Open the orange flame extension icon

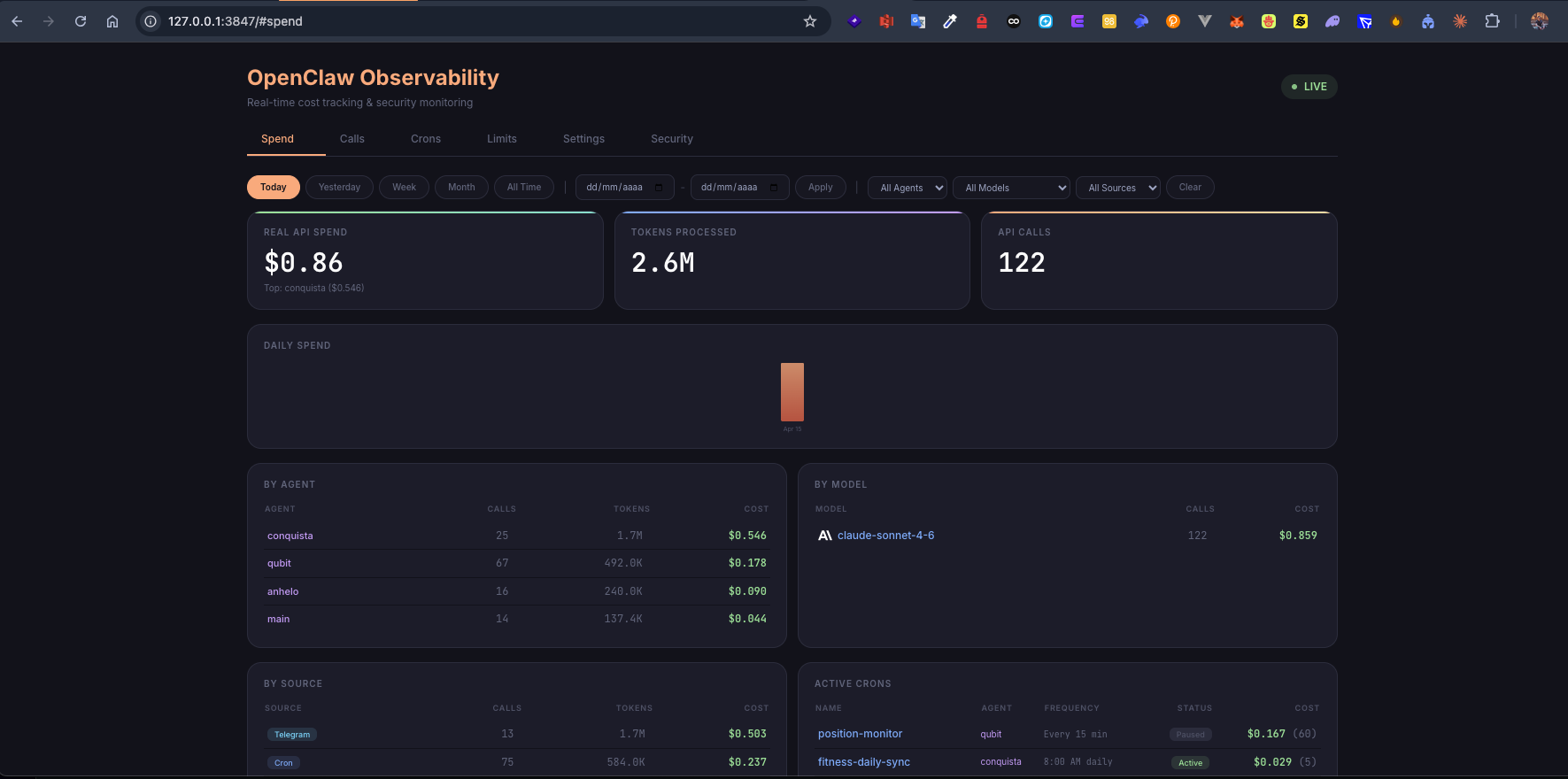1396,21
